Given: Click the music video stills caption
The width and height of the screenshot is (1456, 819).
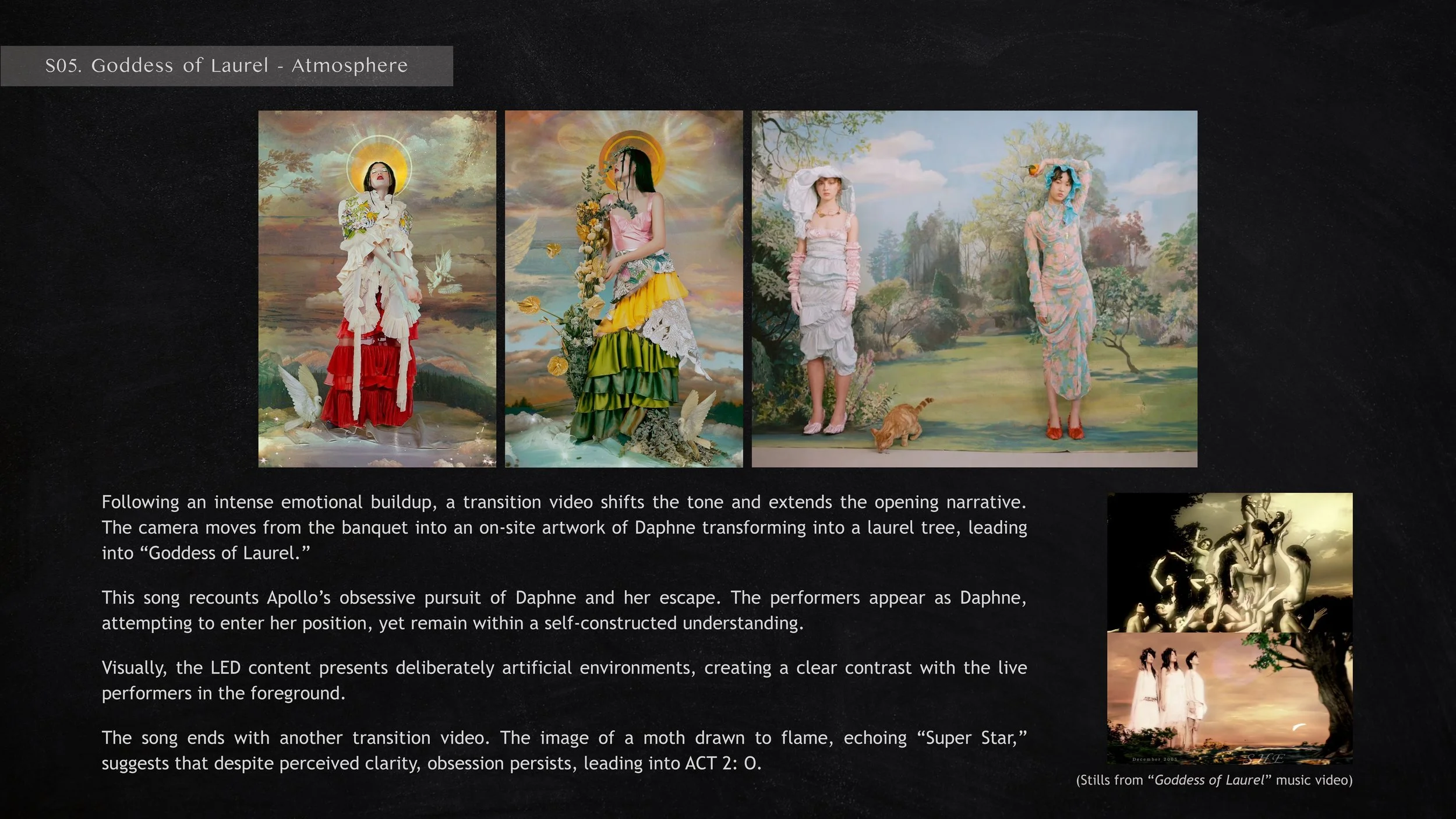Looking at the screenshot, I should click(x=1214, y=780).
